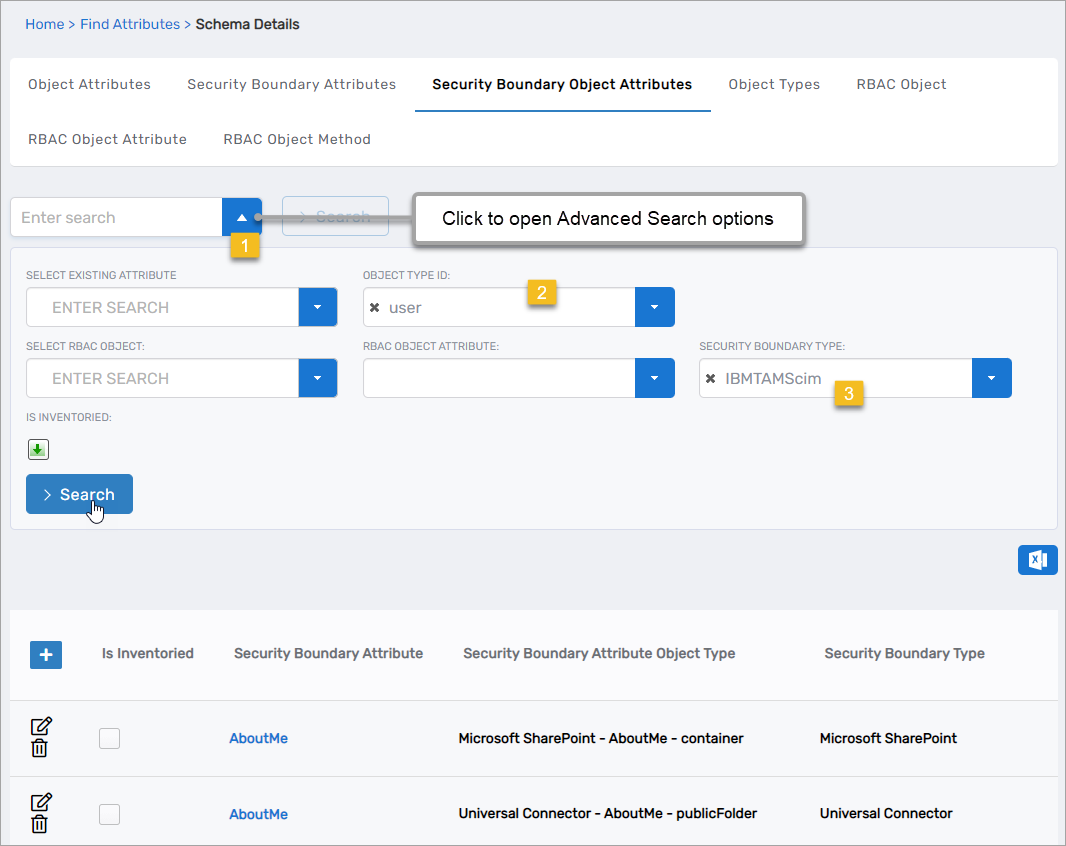
Task: Remove the user object type value
Action: 374,308
